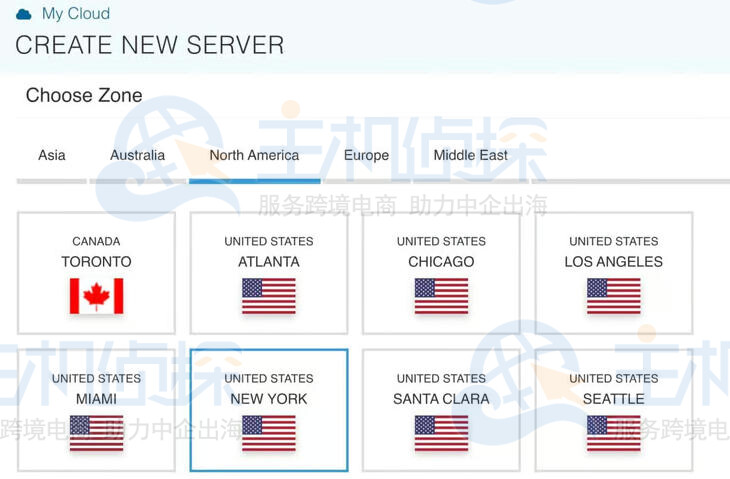Viewport: 730px width, 479px height.
Task: Click the US flag in Santa Clara card
Action: pyautogui.click(x=441, y=433)
